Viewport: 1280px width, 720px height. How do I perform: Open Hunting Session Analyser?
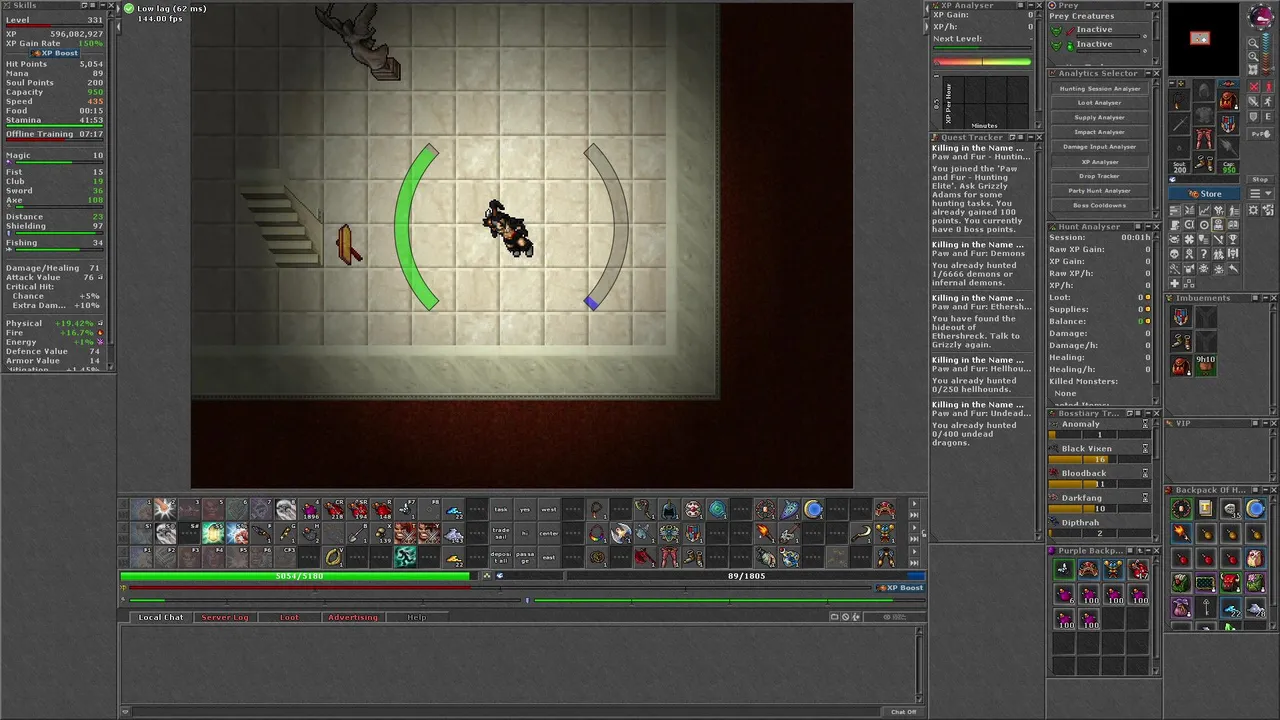pyautogui.click(x=1099, y=88)
